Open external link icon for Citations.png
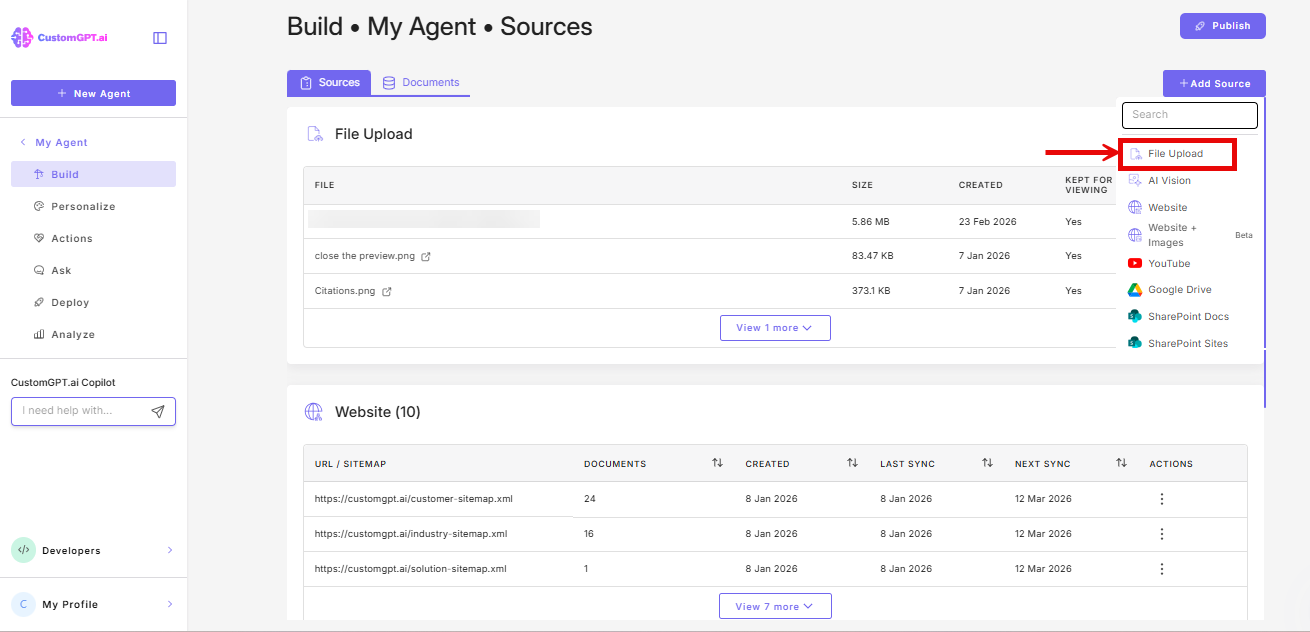 point(387,291)
